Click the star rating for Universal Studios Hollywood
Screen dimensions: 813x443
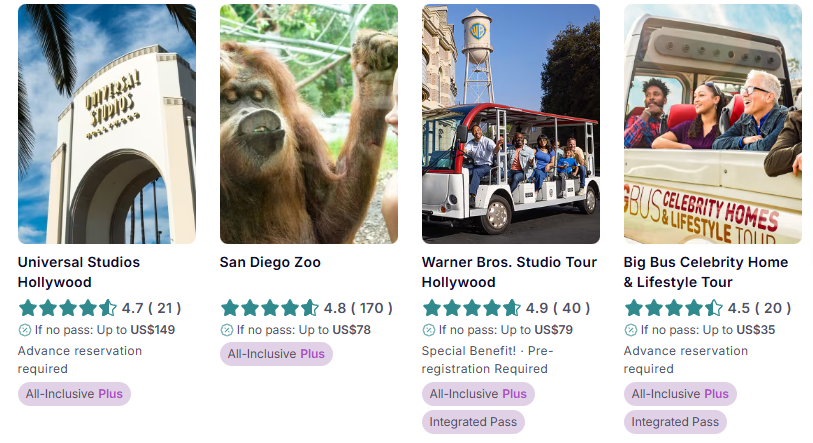click(67, 308)
